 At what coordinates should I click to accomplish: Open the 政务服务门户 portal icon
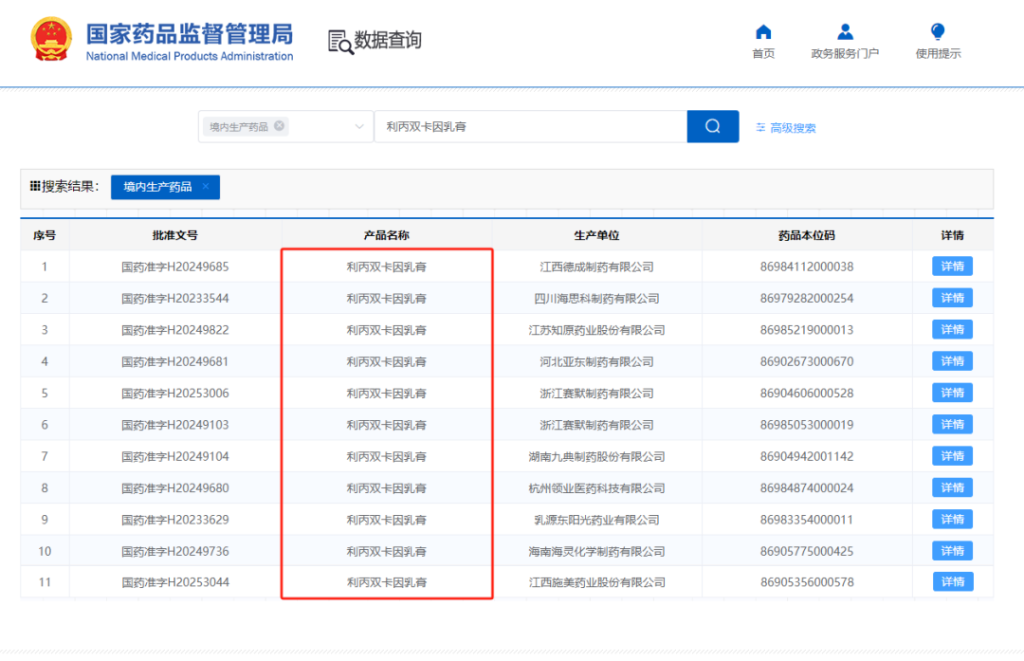(844, 32)
